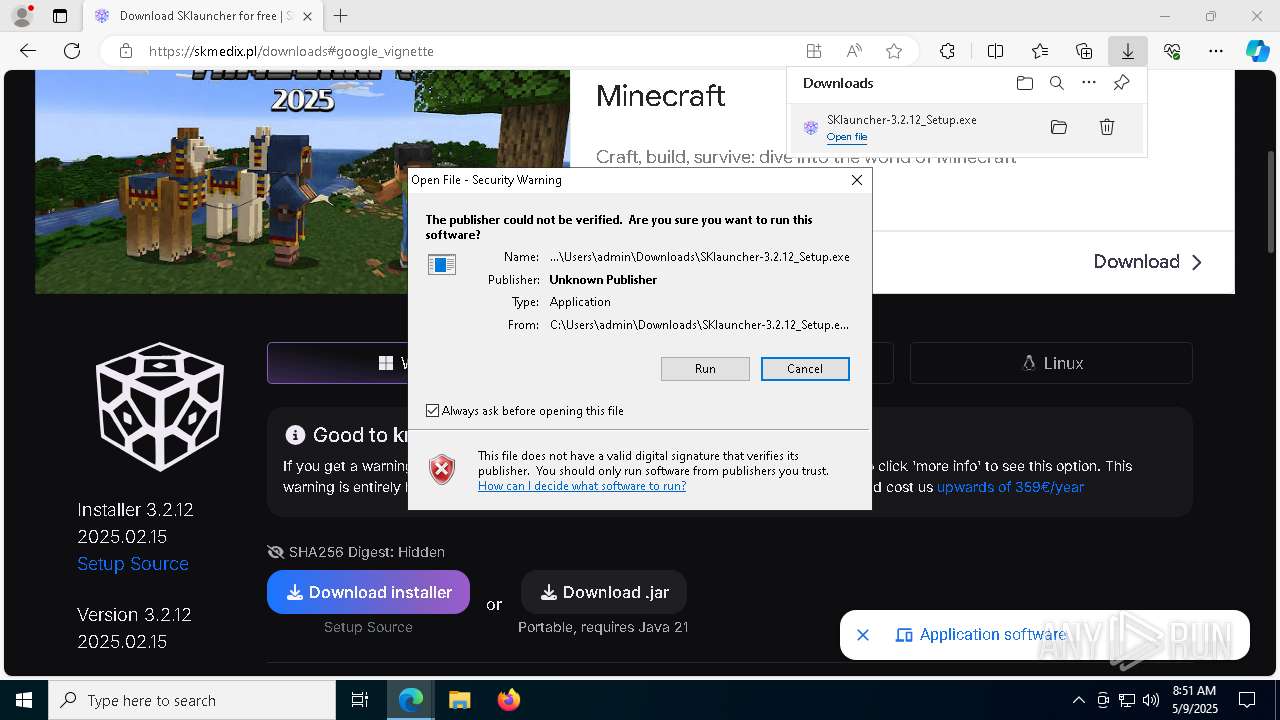Click the Download .jar button
Image resolution: width=1280 pixels, height=720 pixels.
click(604, 592)
